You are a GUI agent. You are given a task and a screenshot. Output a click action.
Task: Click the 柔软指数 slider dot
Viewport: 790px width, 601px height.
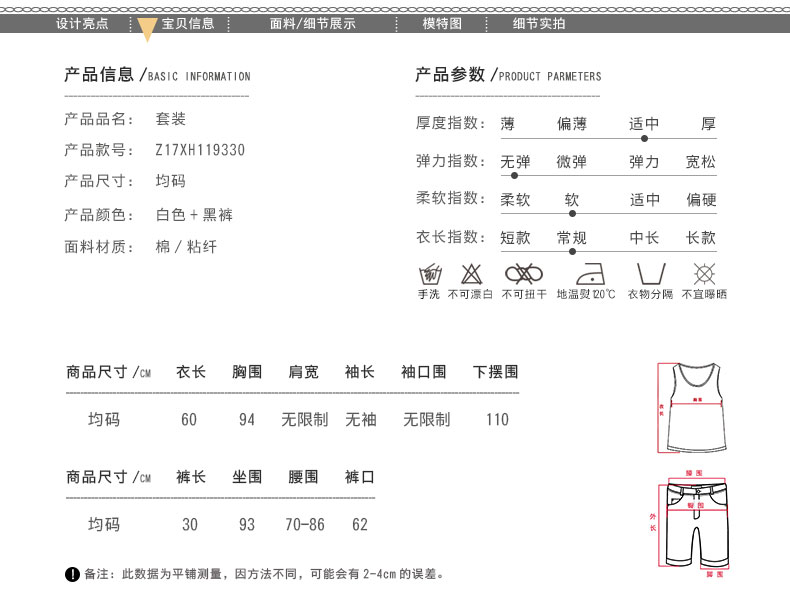tap(572, 214)
